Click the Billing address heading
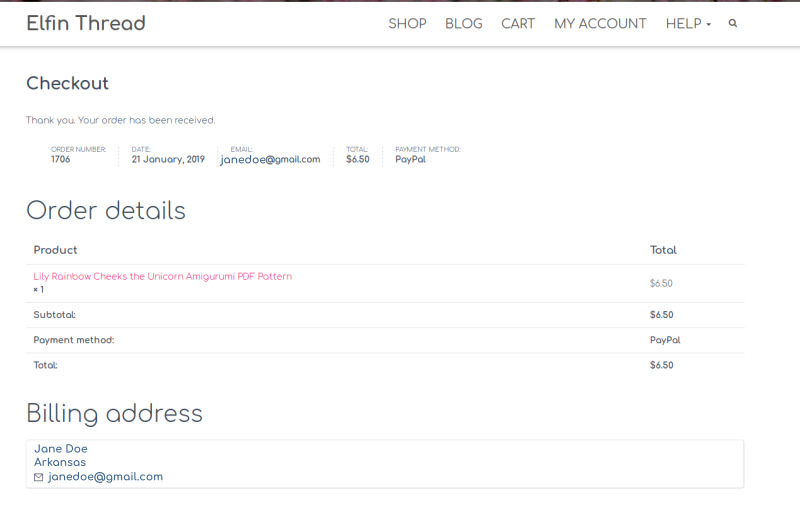Screen dimensions: 800x507 click(114, 413)
